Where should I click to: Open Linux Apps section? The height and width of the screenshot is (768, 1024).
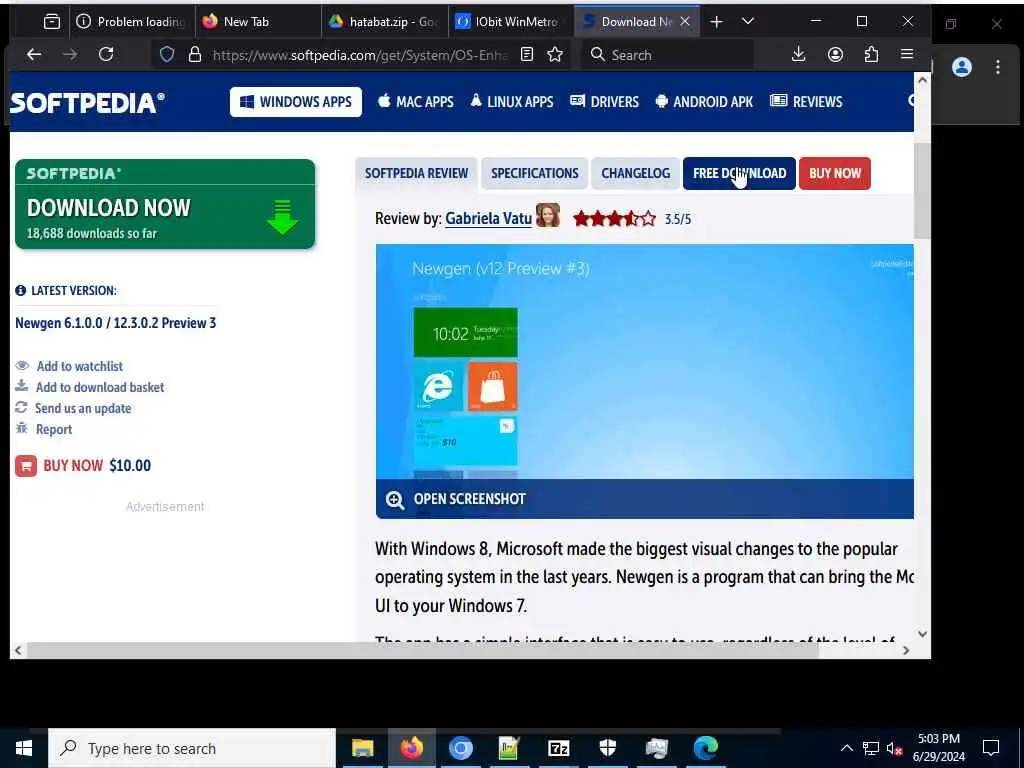click(x=512, y=102)
